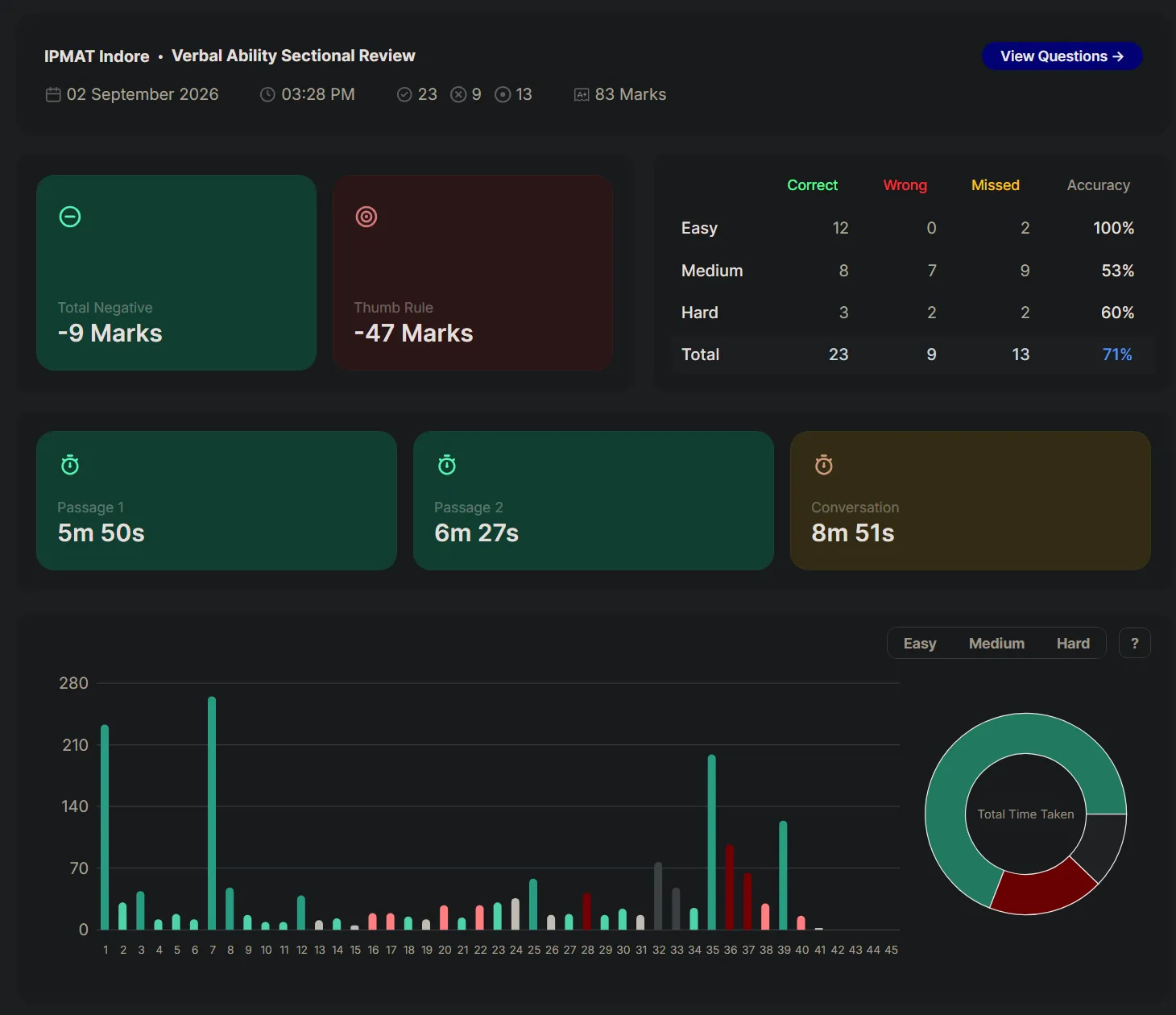The height and width of the screenshot is (1015, 1176).
Task: Click the stopwatch icon on Passage 1 card
Action: coord(70,465)
